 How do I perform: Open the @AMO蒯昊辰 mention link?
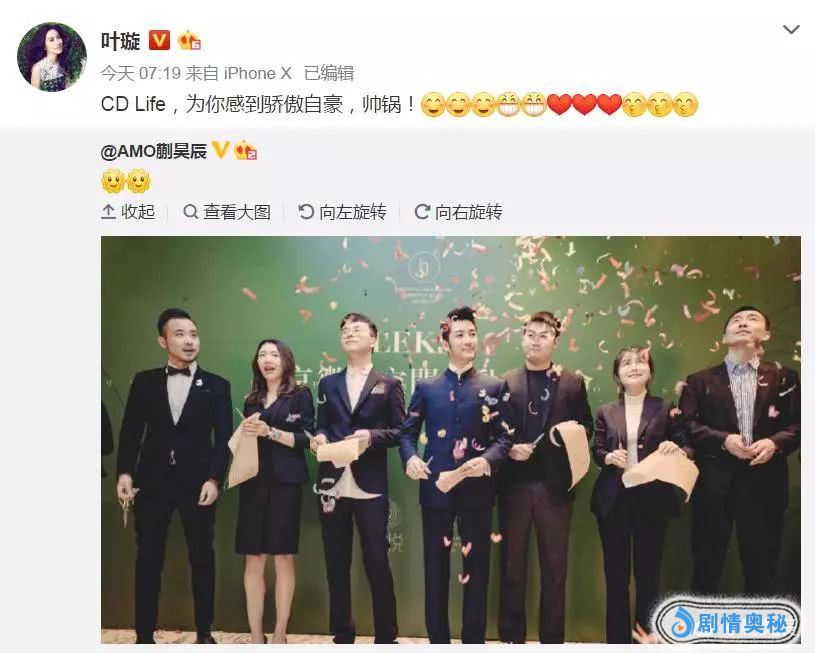pyautogui.click(x=154, y=151)
